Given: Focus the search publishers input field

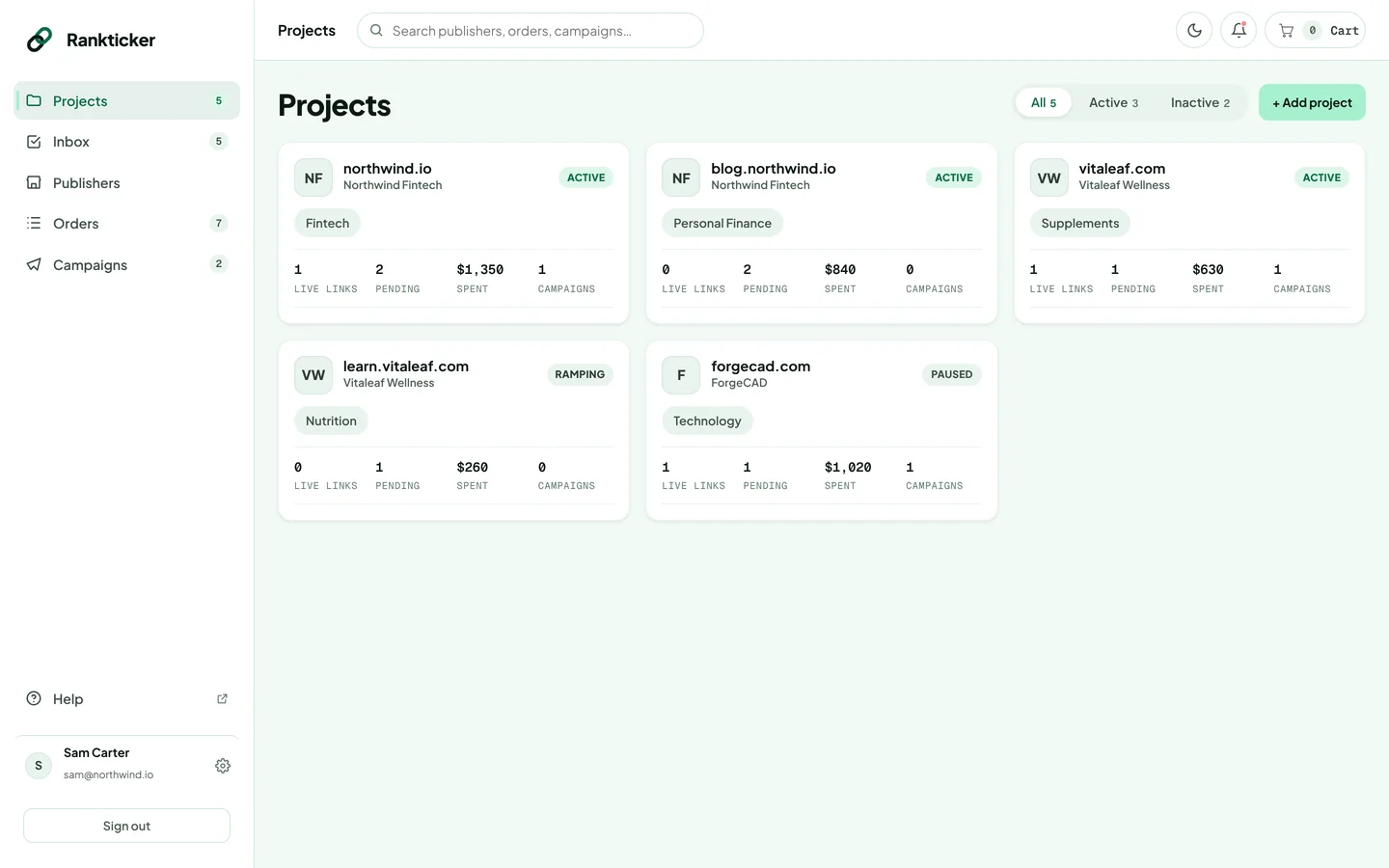Looking at the screenshot, I should tap(531, 30).
